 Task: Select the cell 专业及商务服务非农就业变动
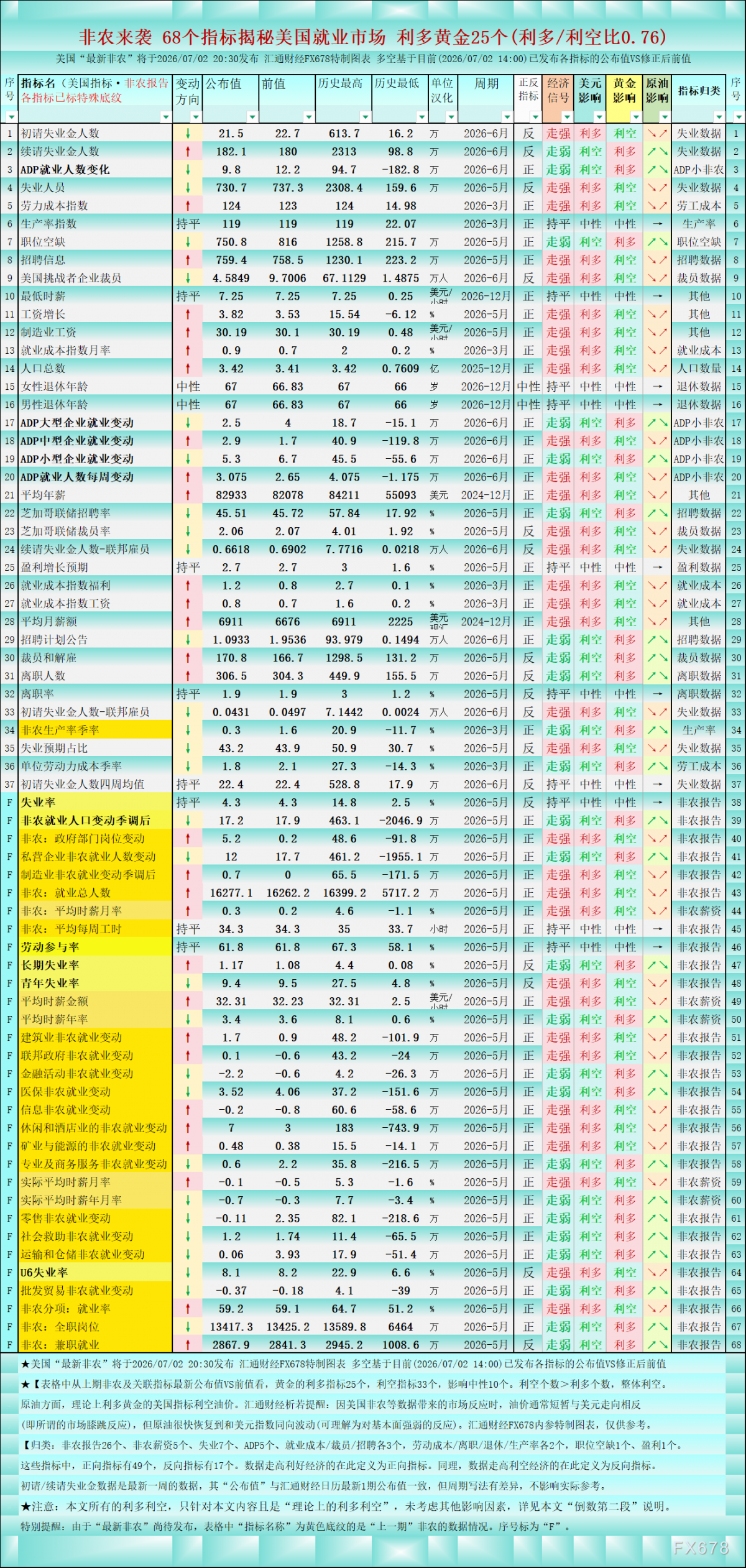94,1164
